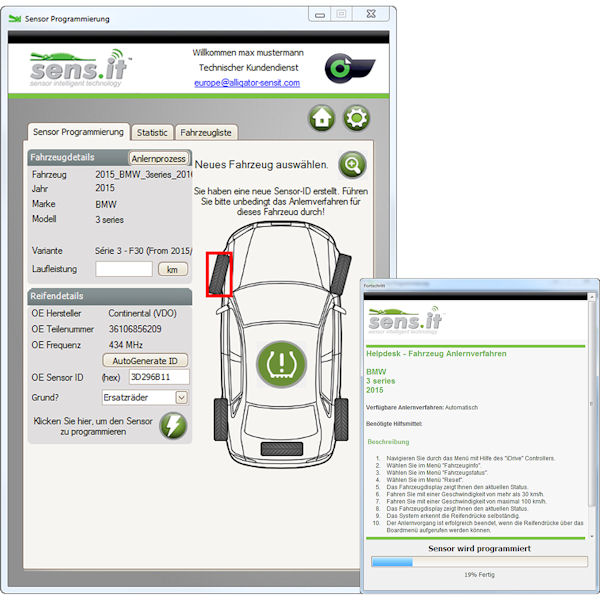Open the europe@alligator-sensit.com email link
The height and width of the screenshot is (600, 600).
[247, 83]
